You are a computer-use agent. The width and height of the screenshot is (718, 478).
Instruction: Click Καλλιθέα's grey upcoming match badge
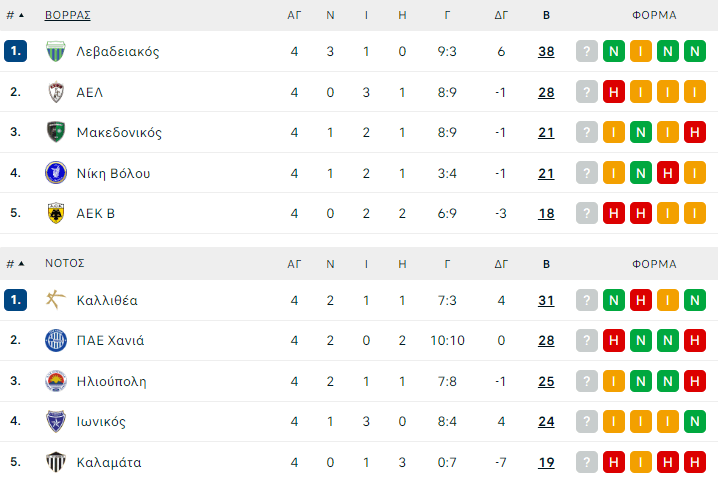click(587, 299)
